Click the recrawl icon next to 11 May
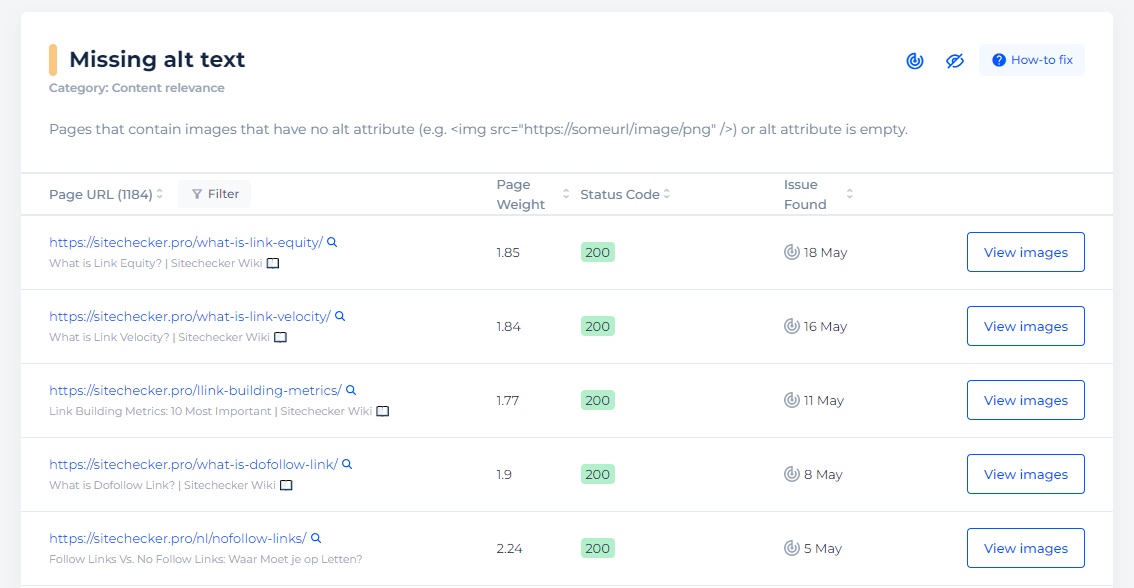1134x588 pixels. click(x=792, y=400)
